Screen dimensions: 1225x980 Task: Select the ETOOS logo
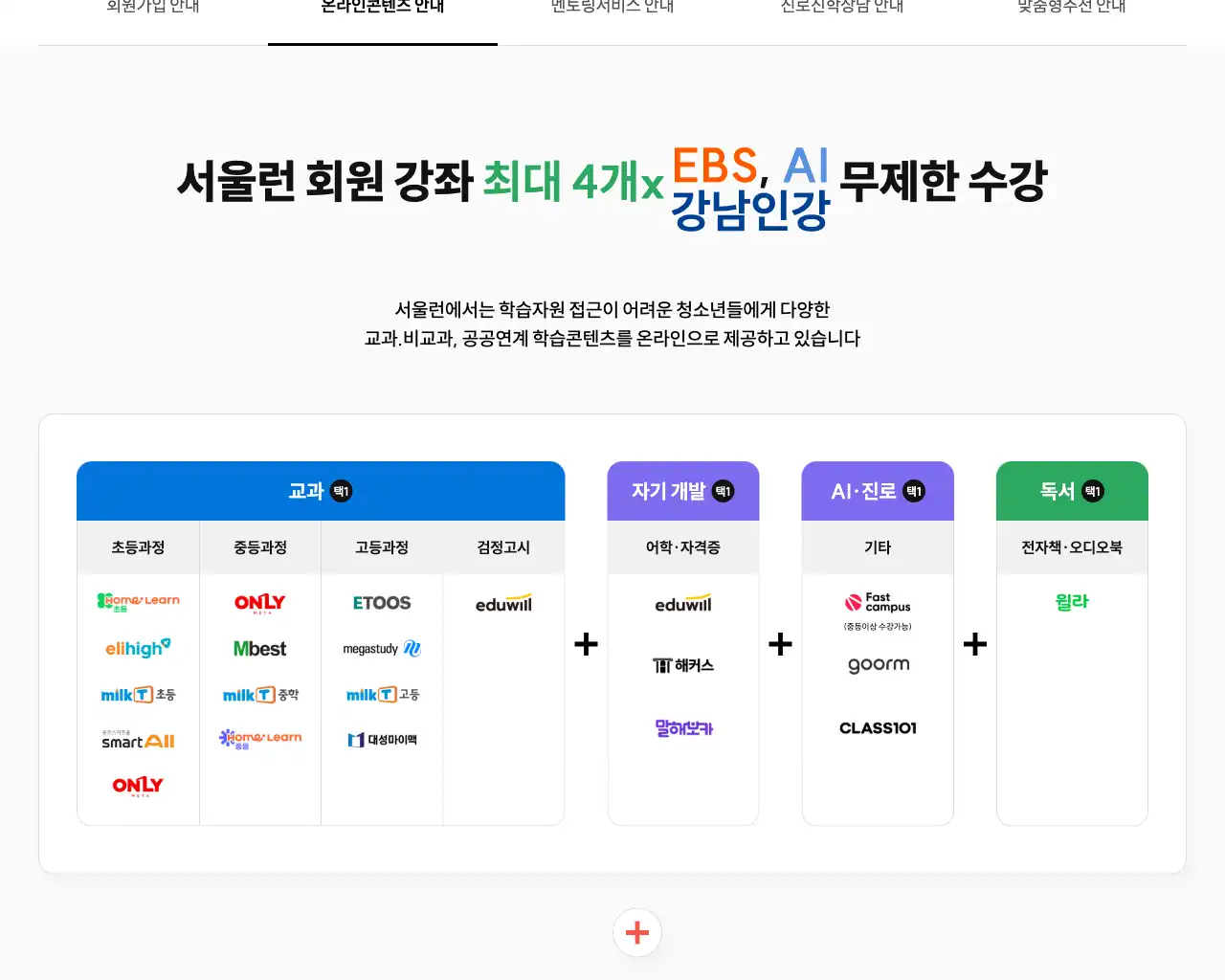[382, 603]
